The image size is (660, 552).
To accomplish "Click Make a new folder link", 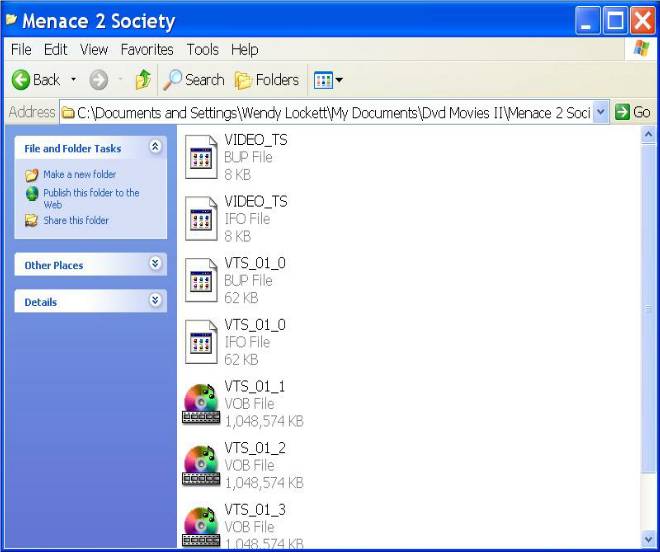I will (x=80, y=174).
